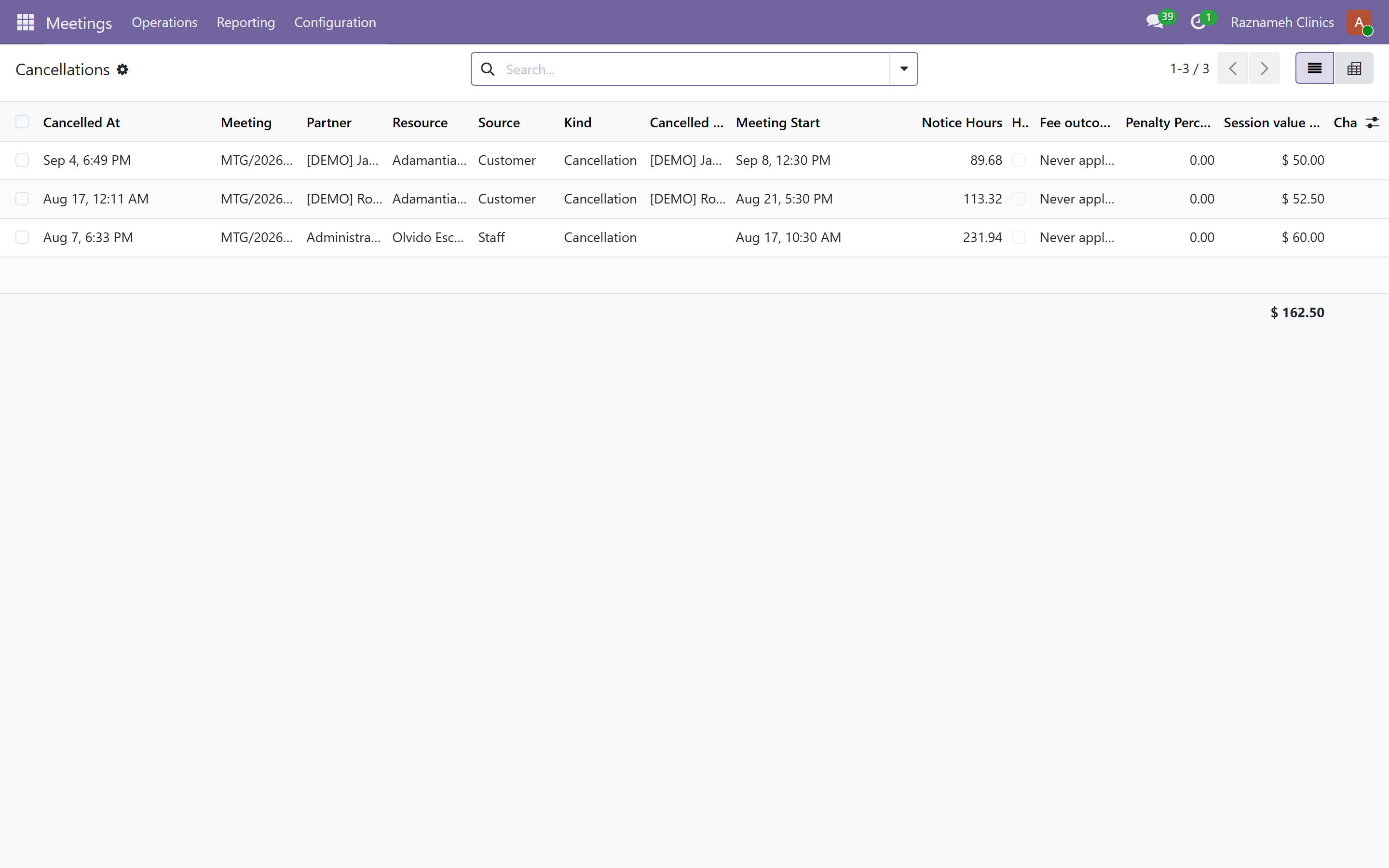This screenshot has width=1389, height=868.
Task: Select all records with header checkbox
Action: (x=22, y=122)
